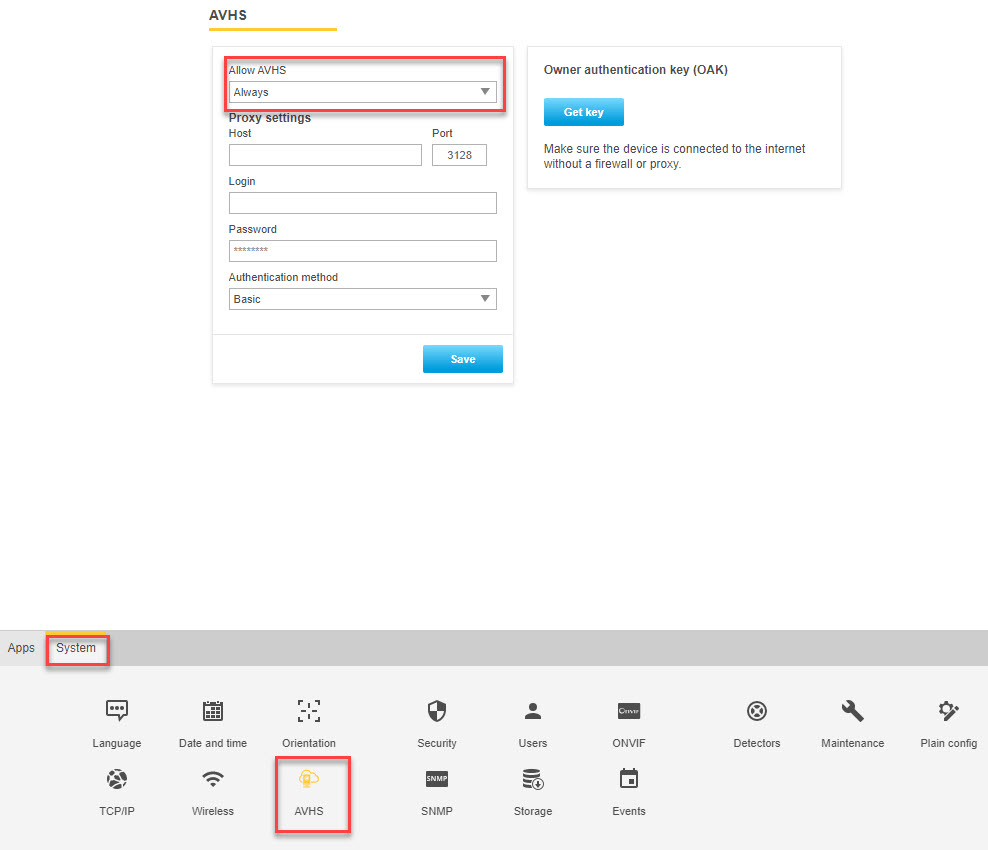
Task: Focus the proxy Login input field
Action: click(x=362, y=203)
